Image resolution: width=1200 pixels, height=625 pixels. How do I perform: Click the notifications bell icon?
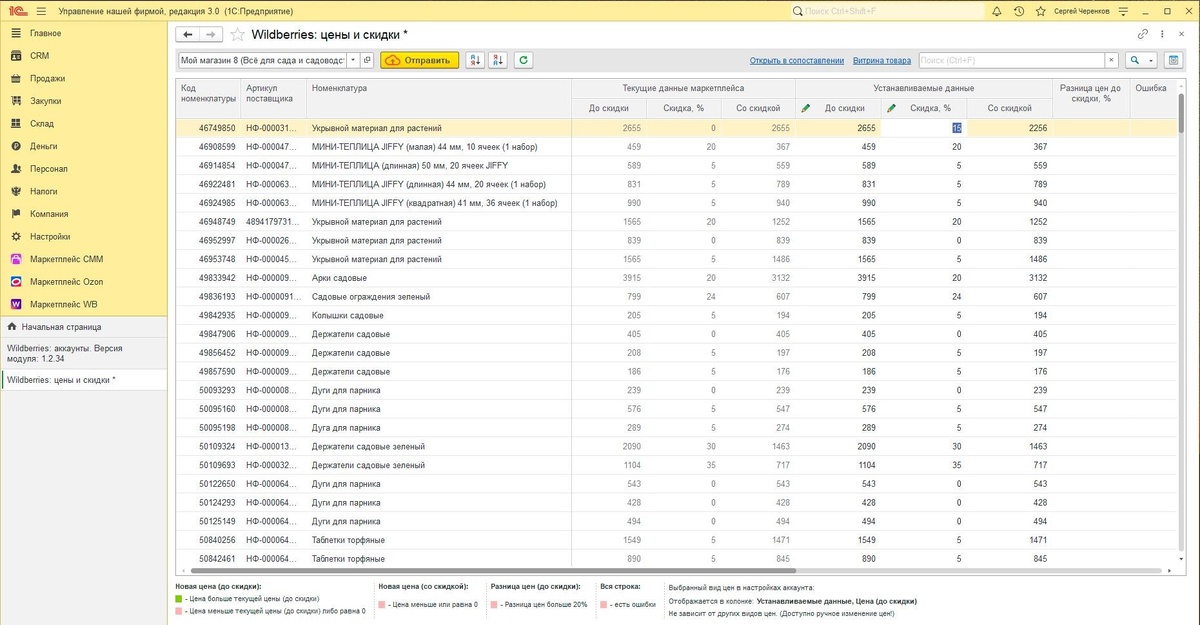pyautogui.click(x=997, y=11)
